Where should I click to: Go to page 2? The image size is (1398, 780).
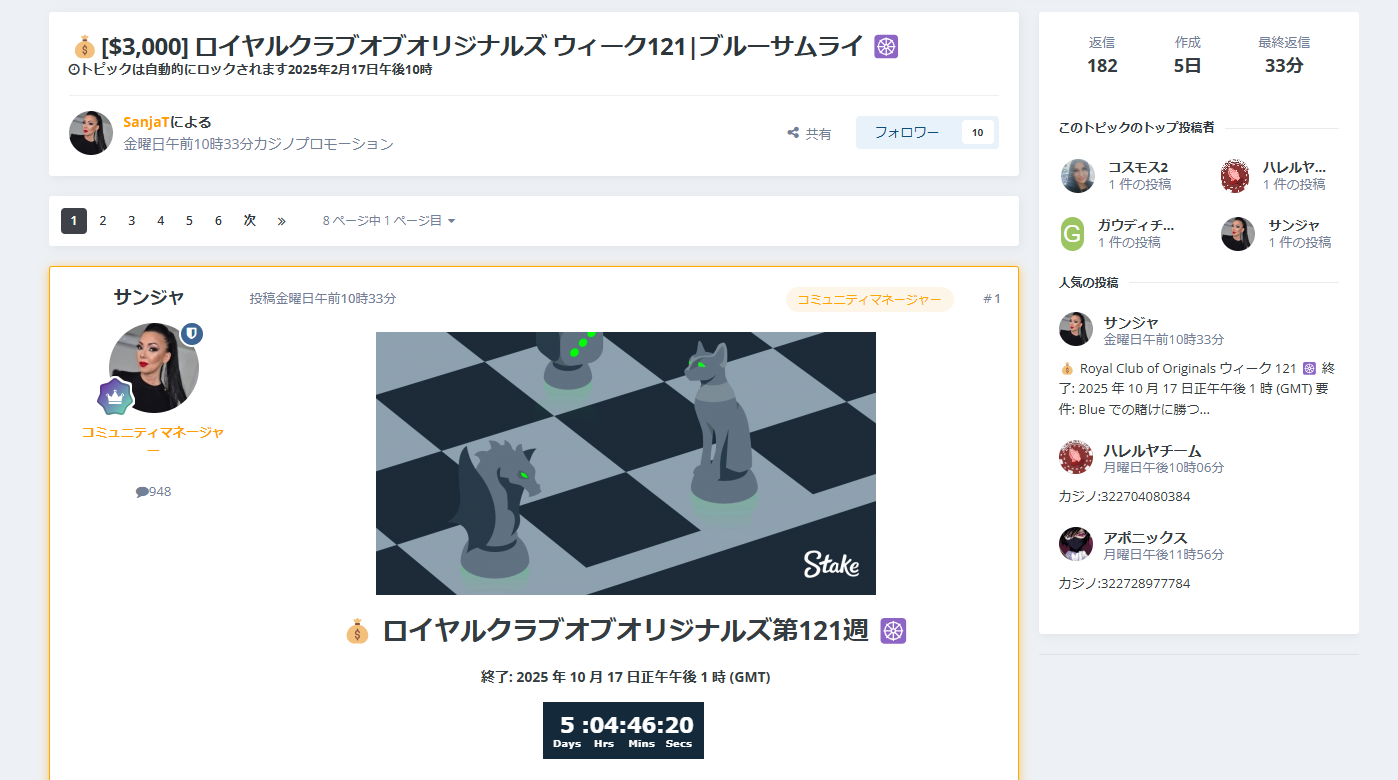[x=103, y=221]
